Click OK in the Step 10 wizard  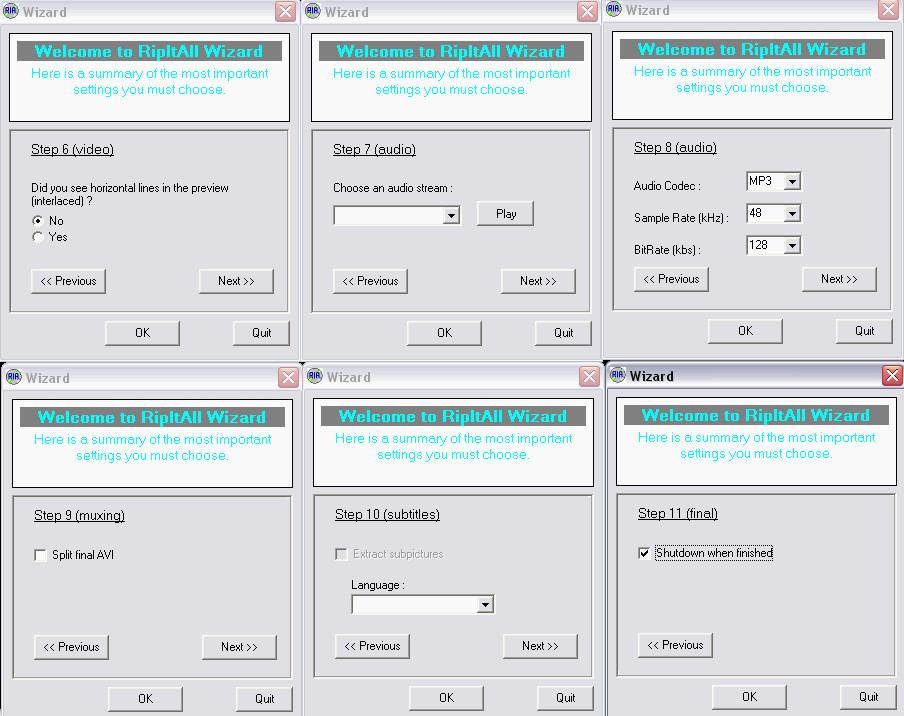[x=446, y=698]
